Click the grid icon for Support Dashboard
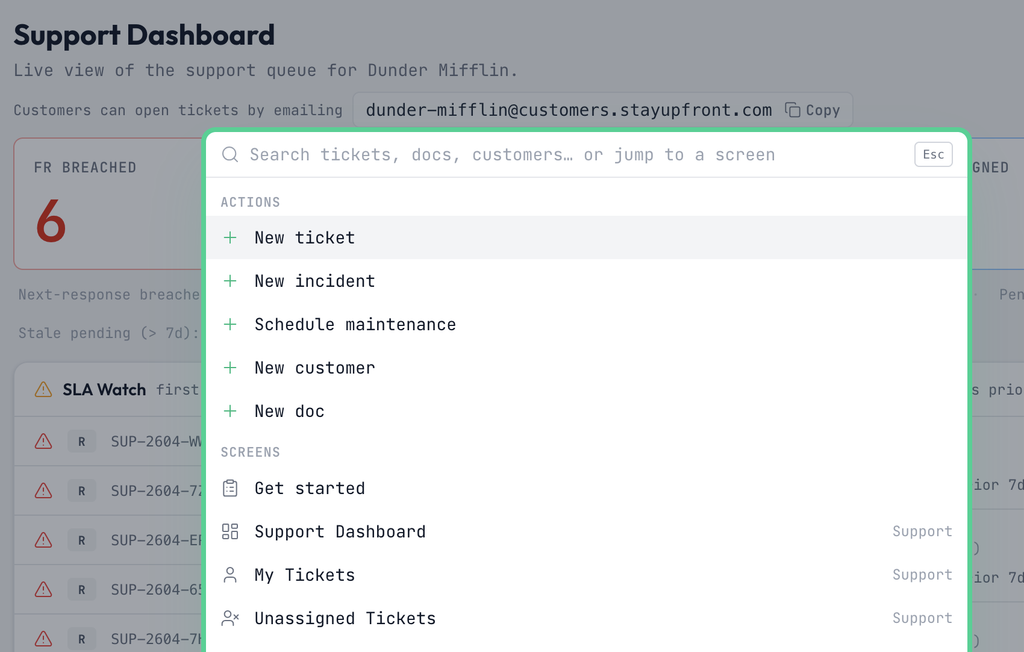This screenshot has height=652, width=1024. pyautogui.click(x=230, y=531)
